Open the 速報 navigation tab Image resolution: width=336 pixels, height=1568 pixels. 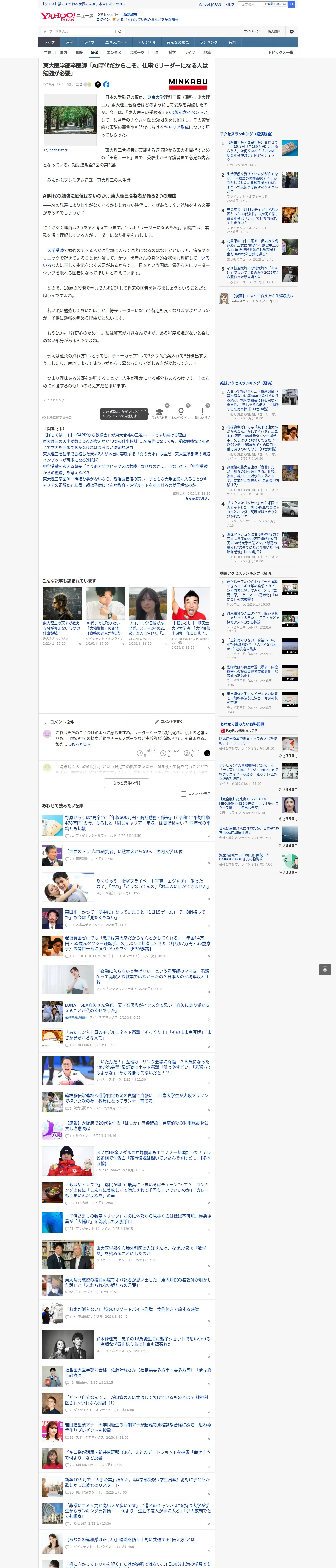click(x=69, y=43)
